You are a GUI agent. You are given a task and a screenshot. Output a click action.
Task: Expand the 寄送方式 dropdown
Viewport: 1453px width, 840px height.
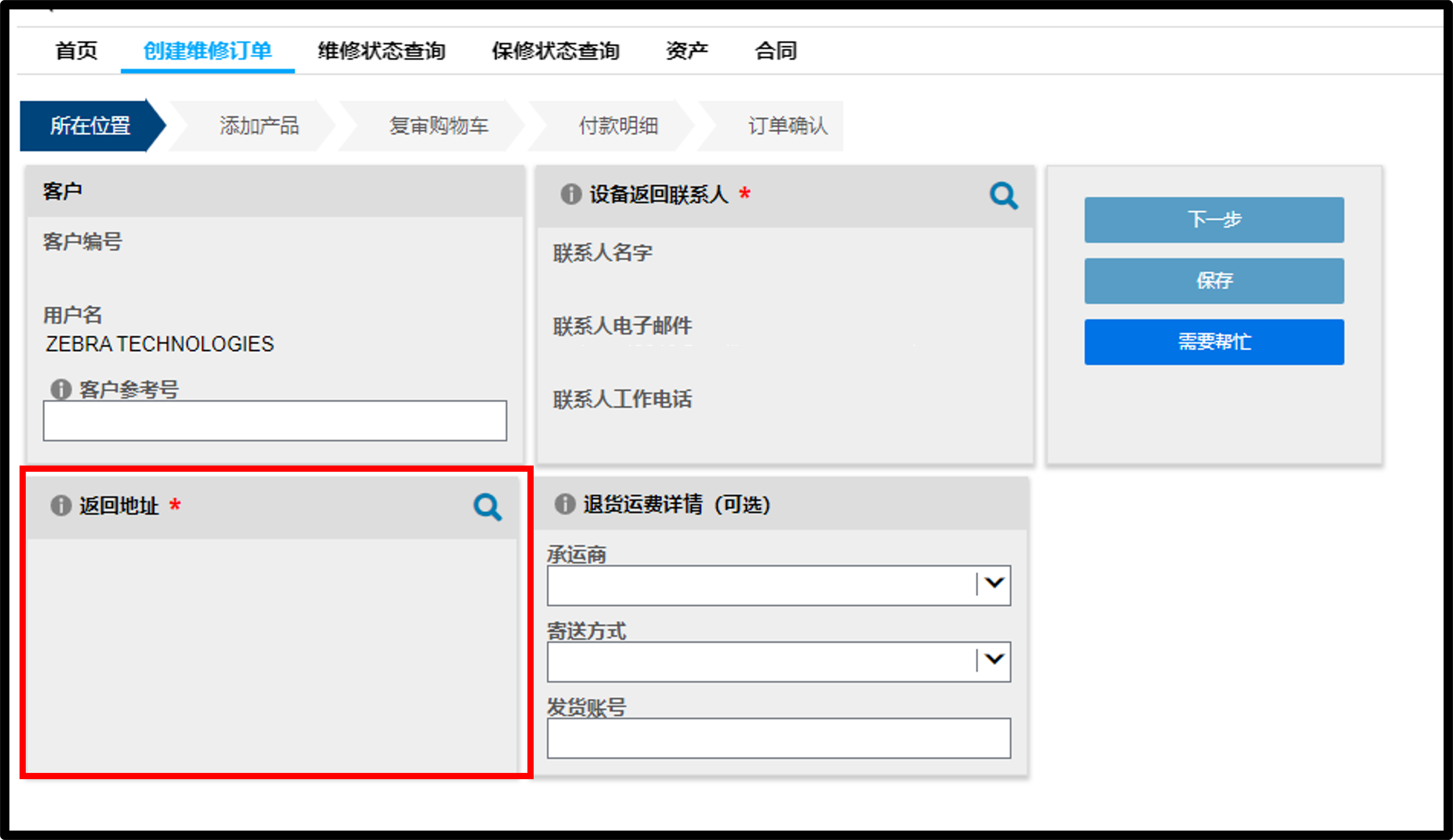(x=779, y=662)
